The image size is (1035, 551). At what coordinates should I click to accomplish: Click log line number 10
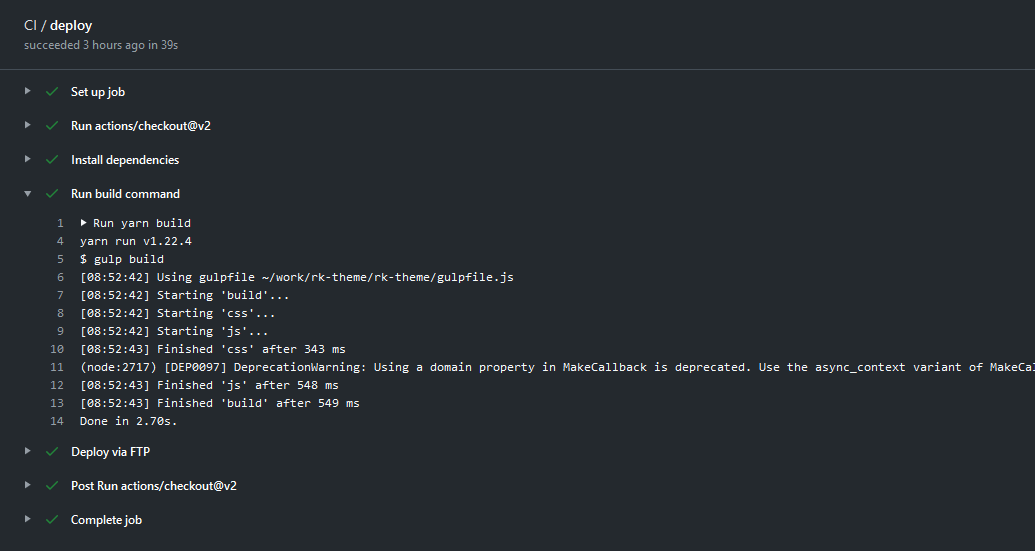[57, 349]
